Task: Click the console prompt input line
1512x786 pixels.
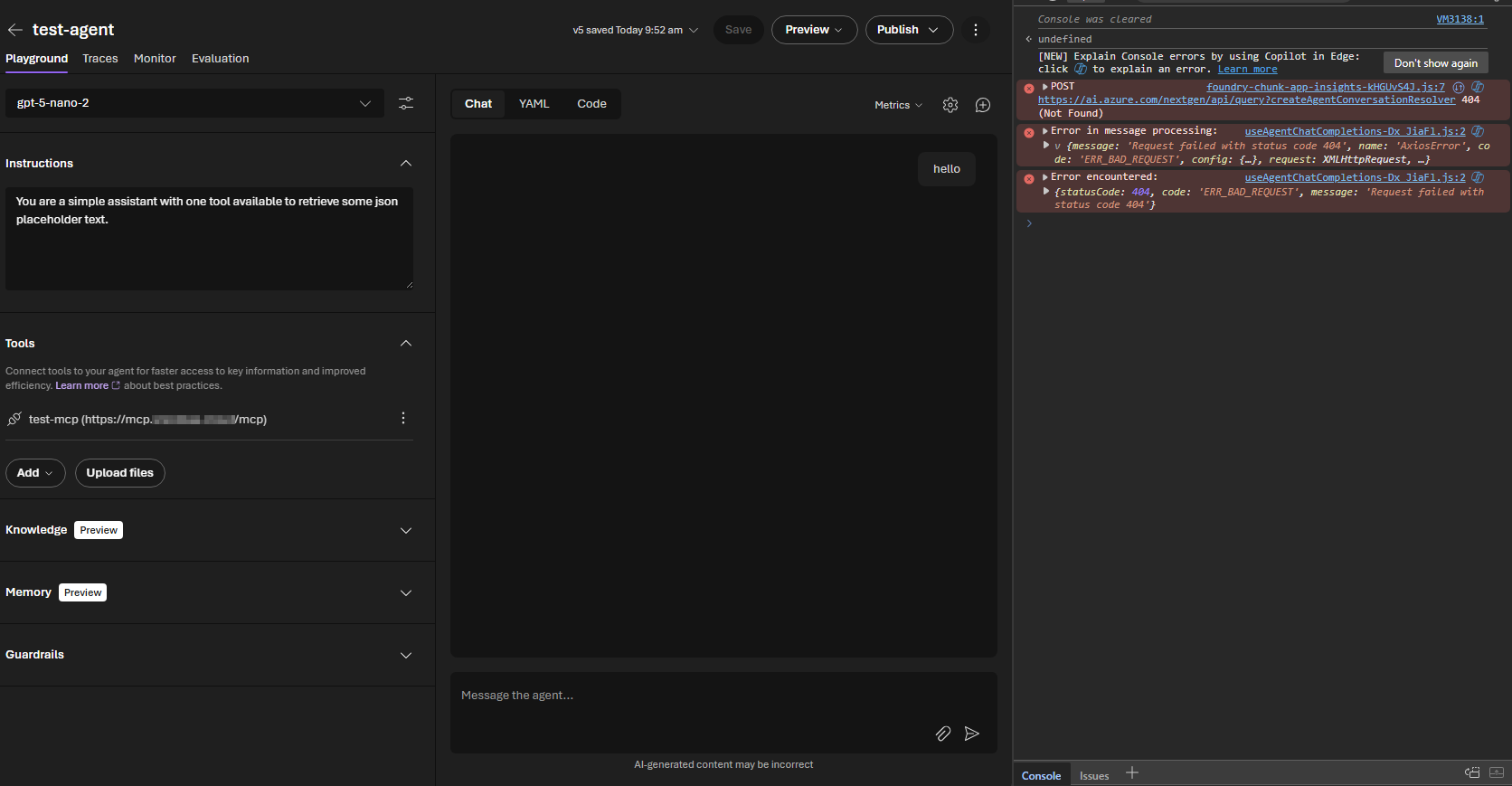Action: 1266,223
